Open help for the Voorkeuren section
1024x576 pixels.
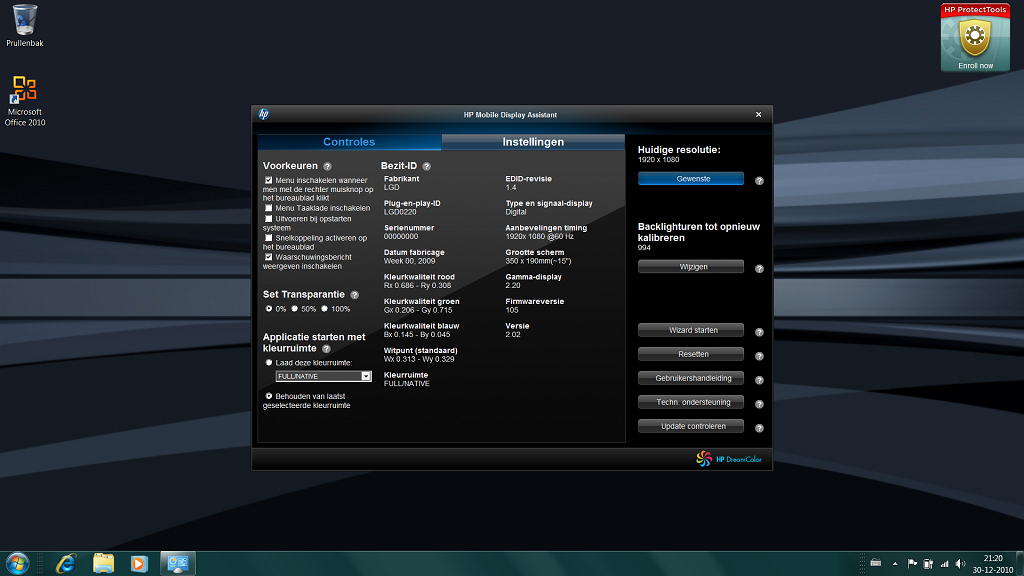tap(327, 167)
